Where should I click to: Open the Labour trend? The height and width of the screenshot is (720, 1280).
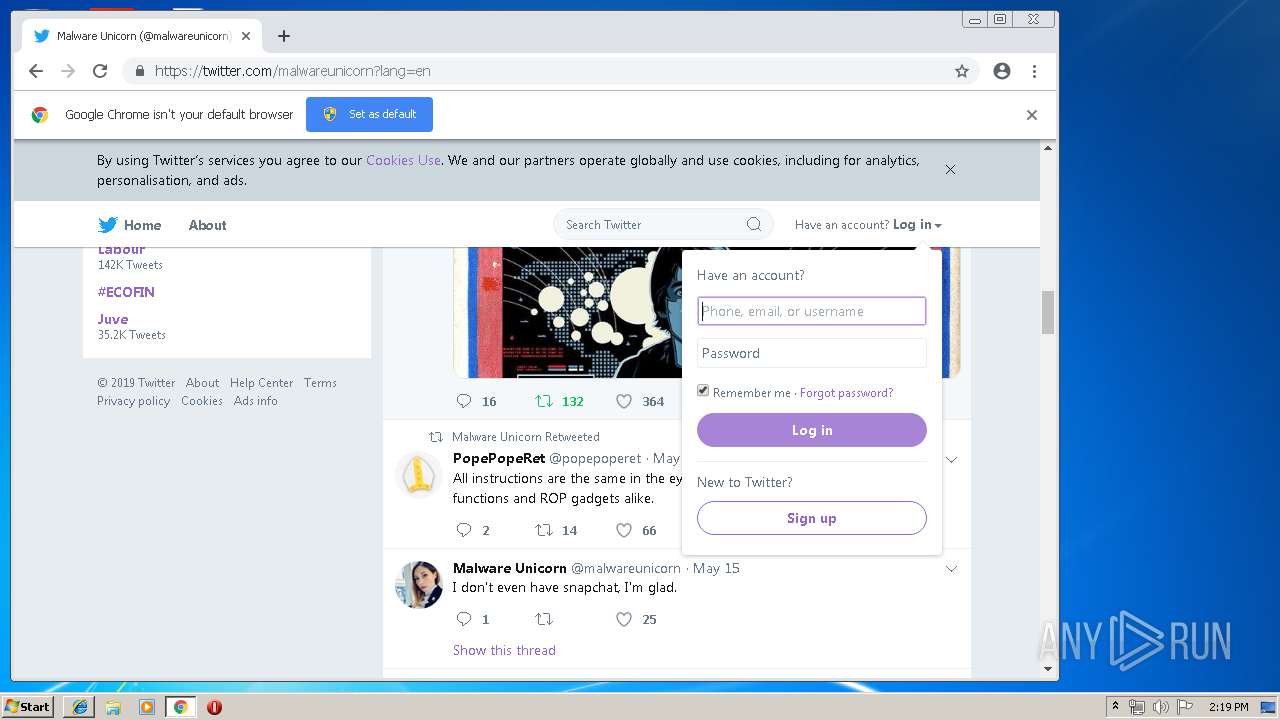(121, 251)
